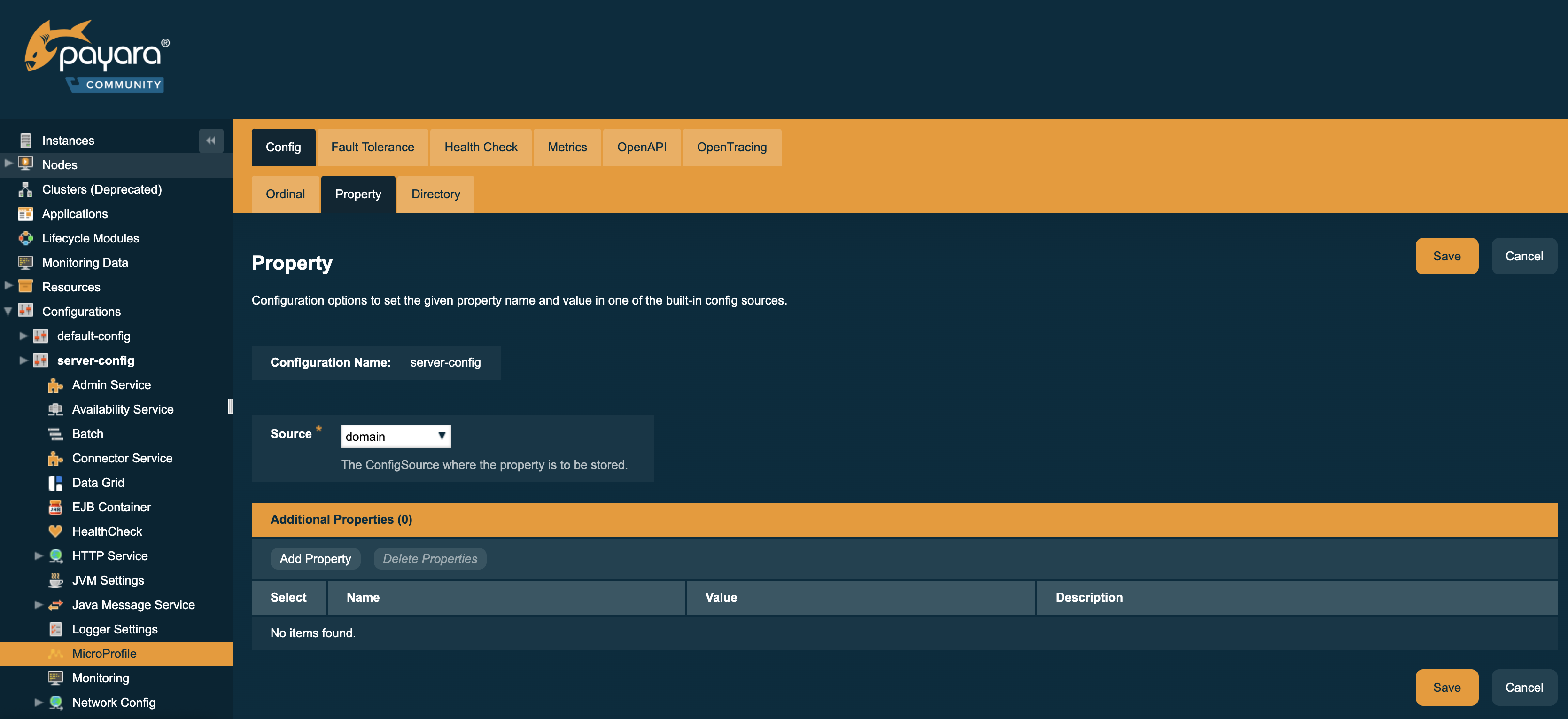
Task: Click the Nodes sidebar icon
Action: (26, 164)
